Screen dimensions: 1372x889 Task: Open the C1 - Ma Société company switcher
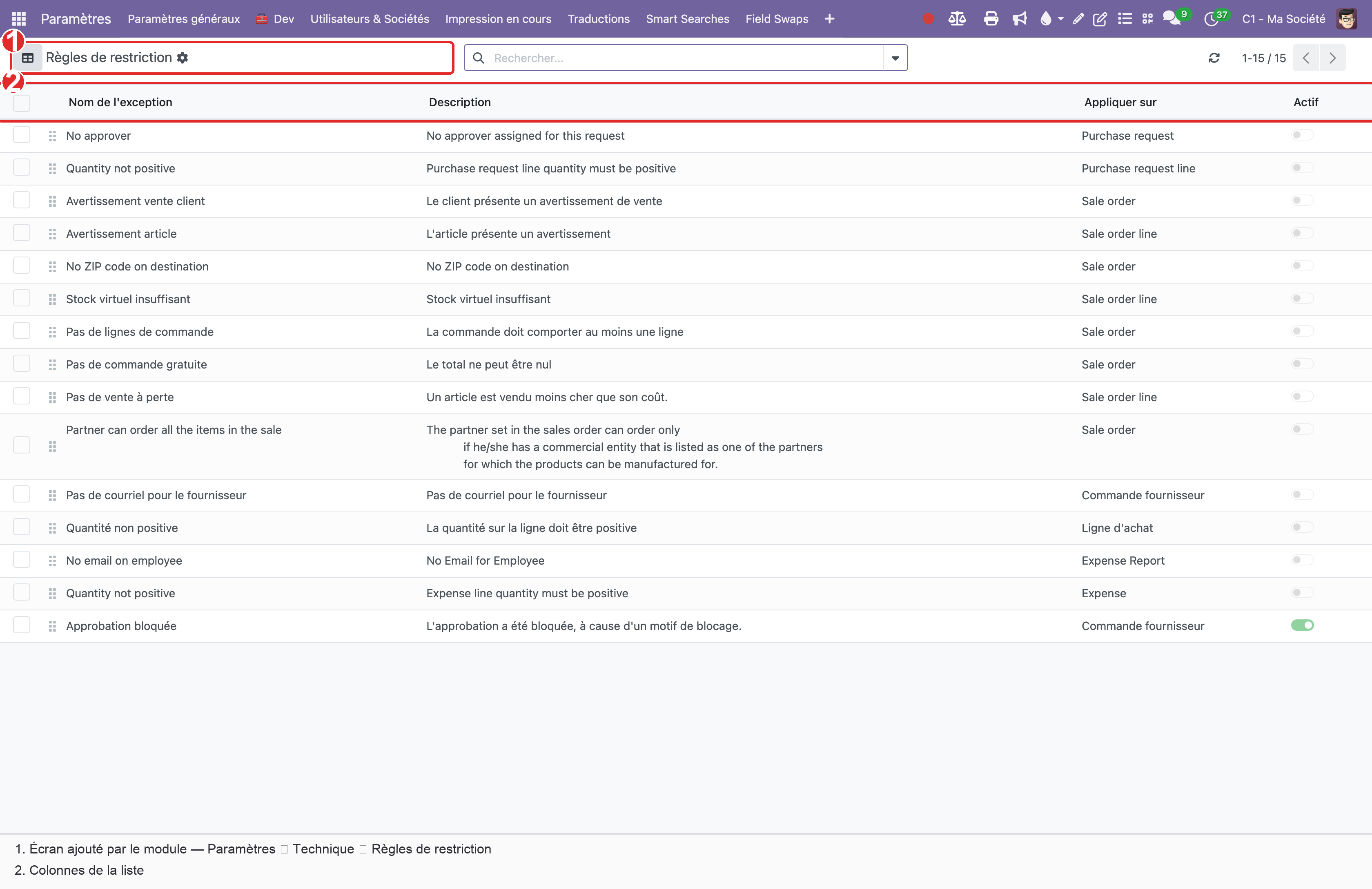pos(1283,19)
